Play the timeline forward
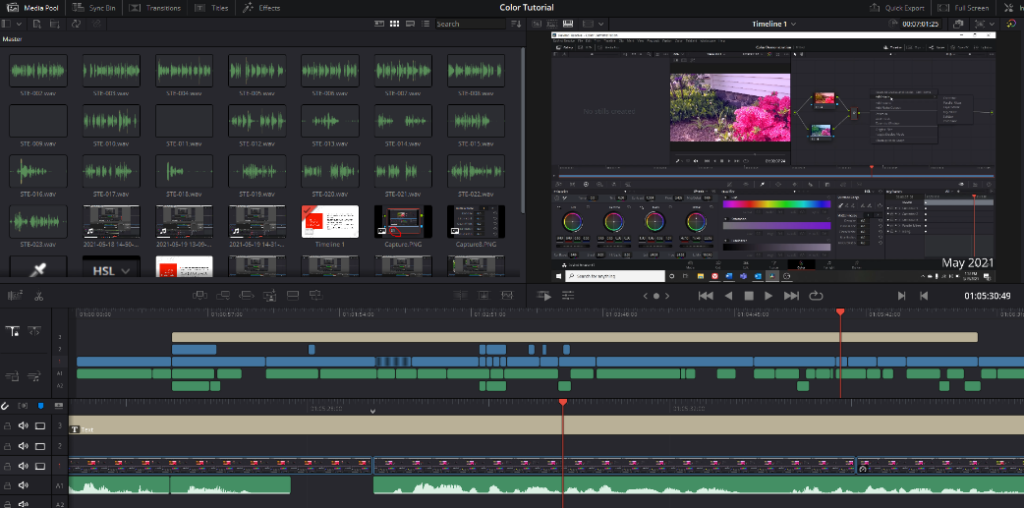1024x508 pixels. pyautogui.click(x=769, y=296)
